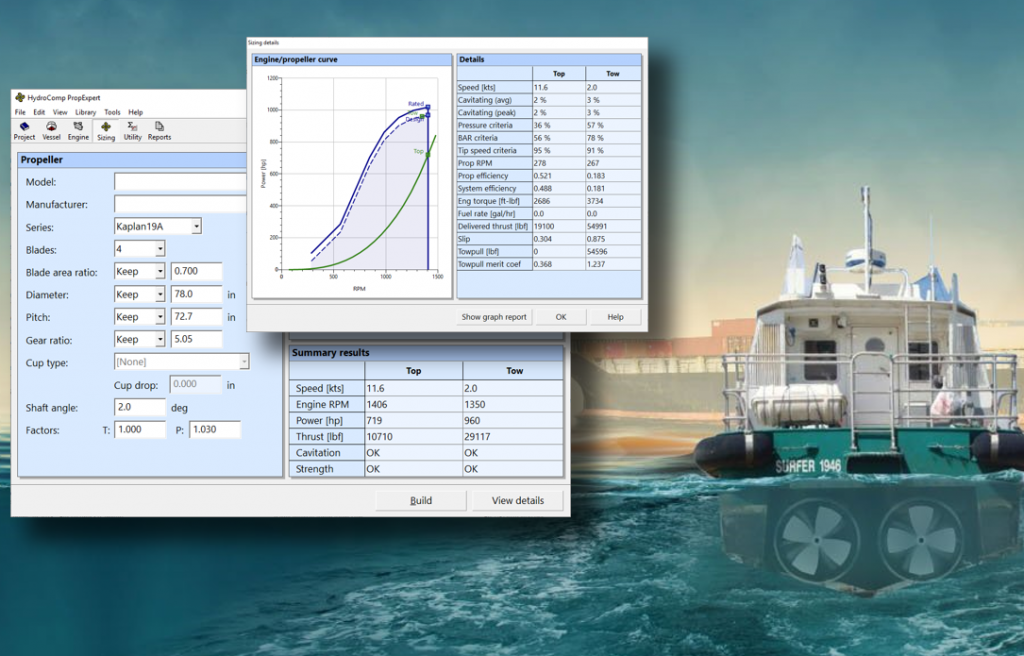
Task: Click Show graph report button
Action: point(493,317)
